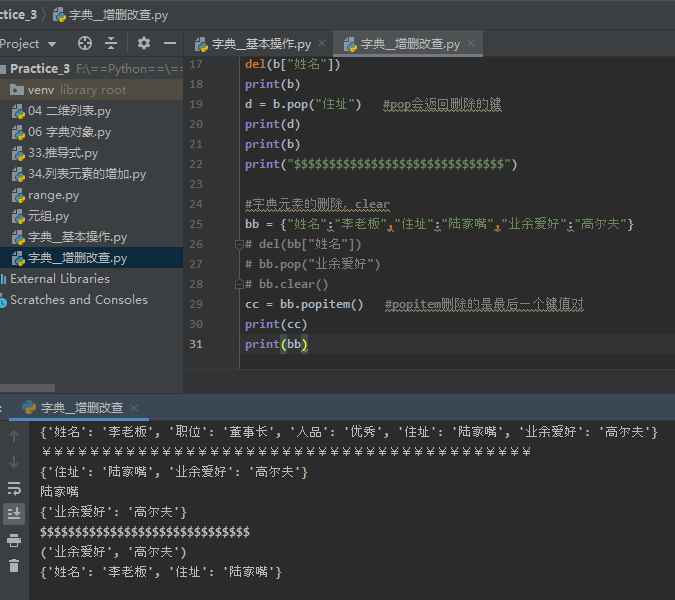Open 04 二维列表.py in project tree
Viewport: 675px width, 600px height.
point(69,111)
